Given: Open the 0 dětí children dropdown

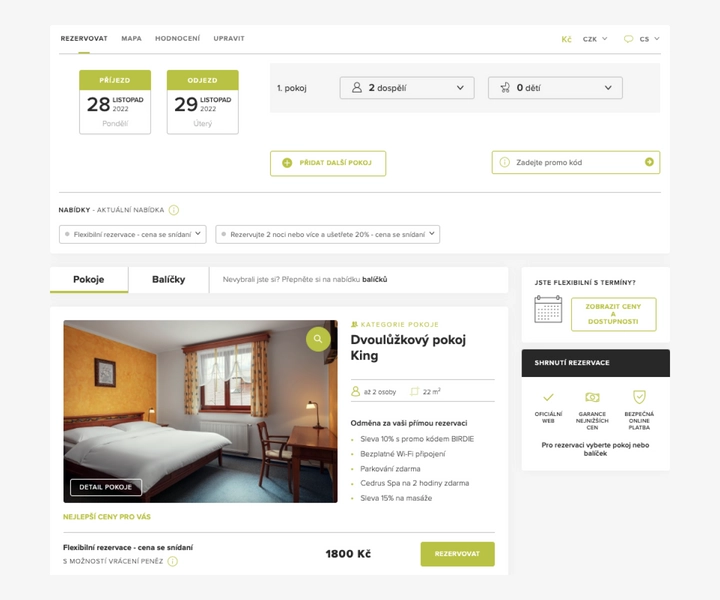Looking at the screenshot, I should pyautogui.click(x=555, y=88).
